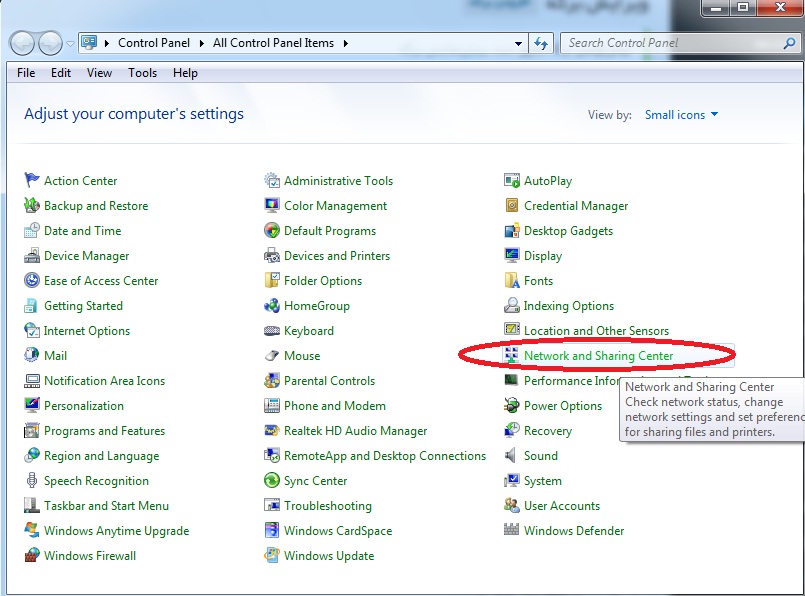
Task: Expand the address bar history dropdown arrow
Action: click(518, 44)
